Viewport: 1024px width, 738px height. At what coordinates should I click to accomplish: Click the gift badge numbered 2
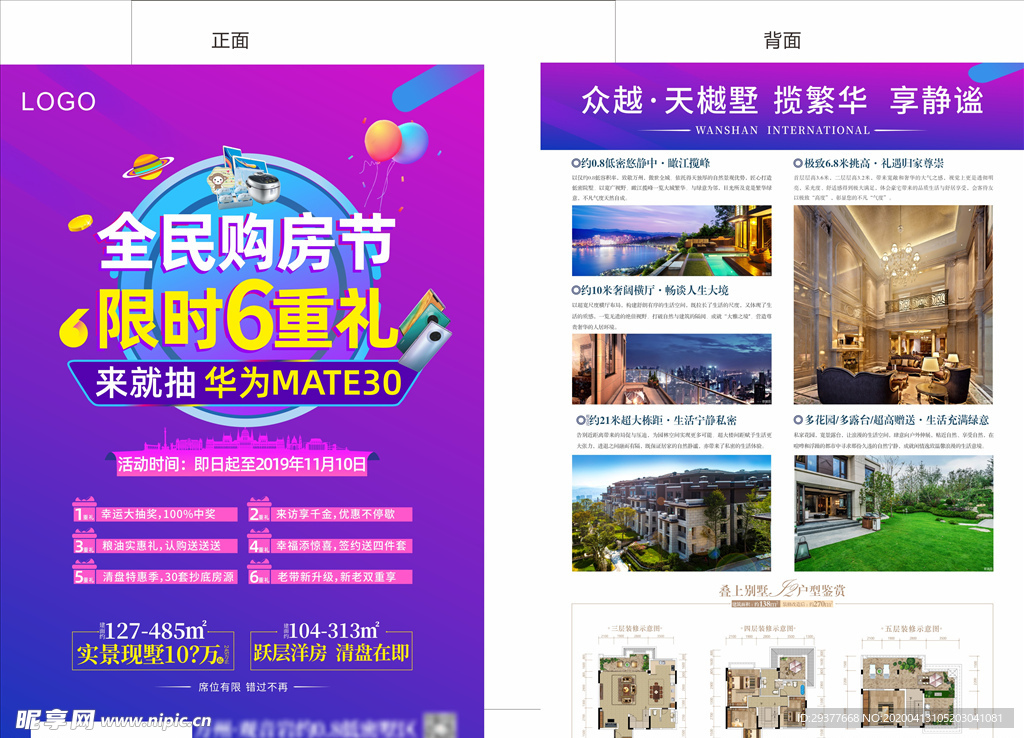[259, 511]
